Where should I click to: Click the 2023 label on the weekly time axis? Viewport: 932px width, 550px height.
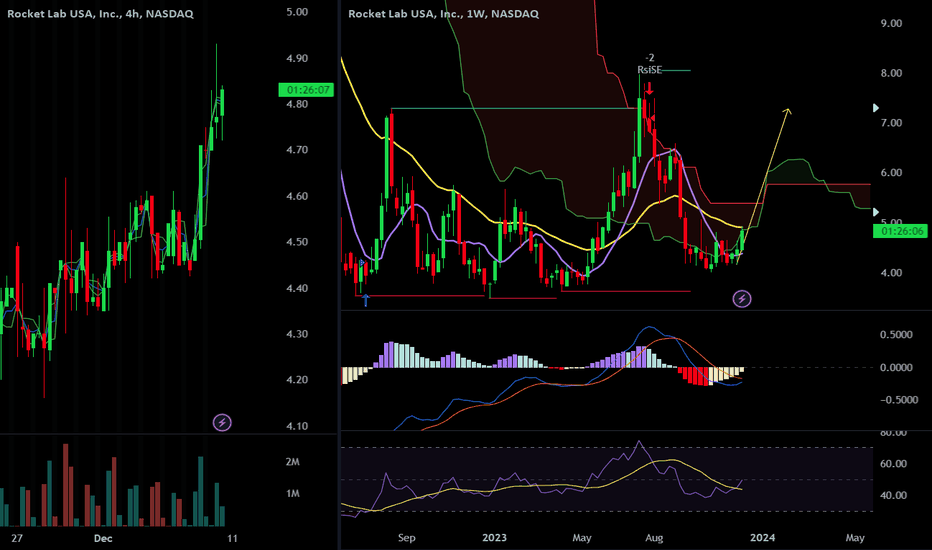(x=495, y=538)
